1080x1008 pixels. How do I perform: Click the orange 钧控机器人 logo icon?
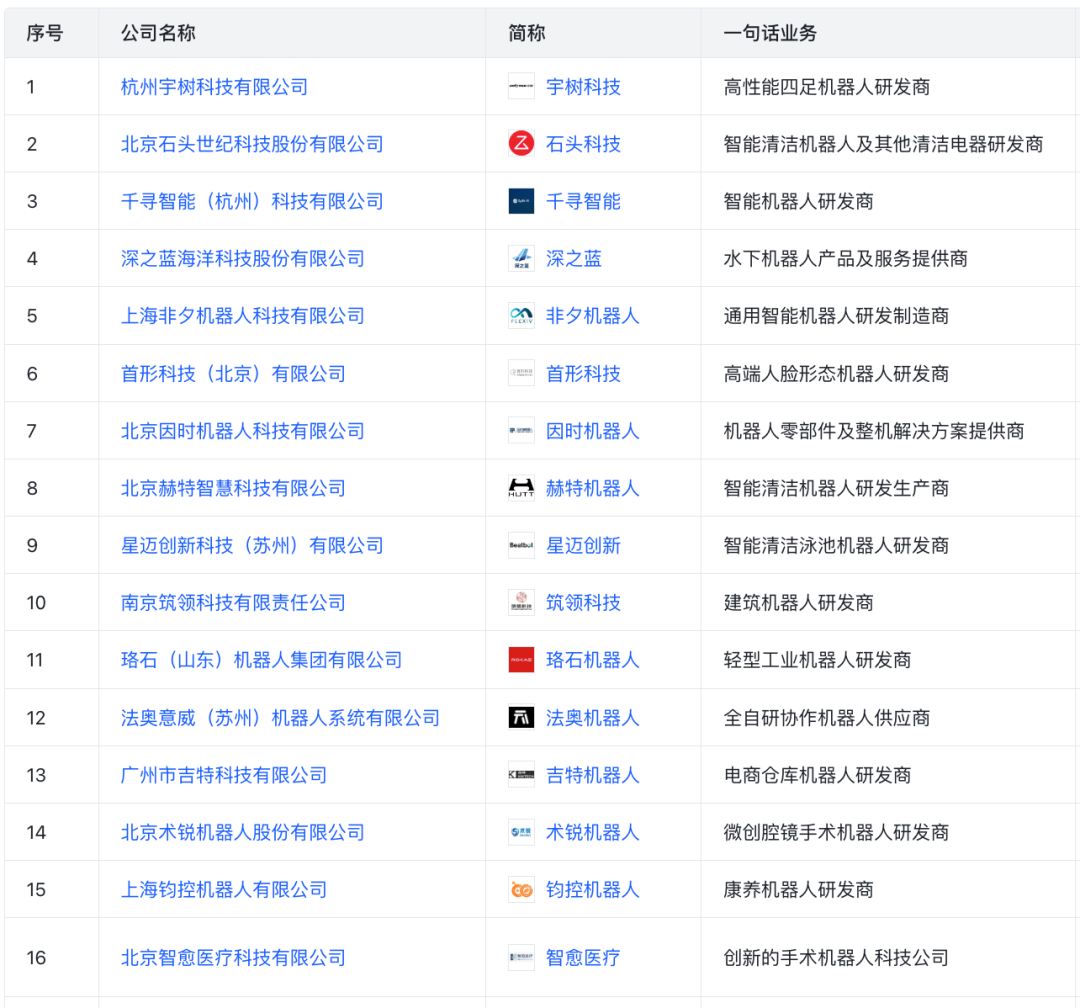(x=521, y=889)
